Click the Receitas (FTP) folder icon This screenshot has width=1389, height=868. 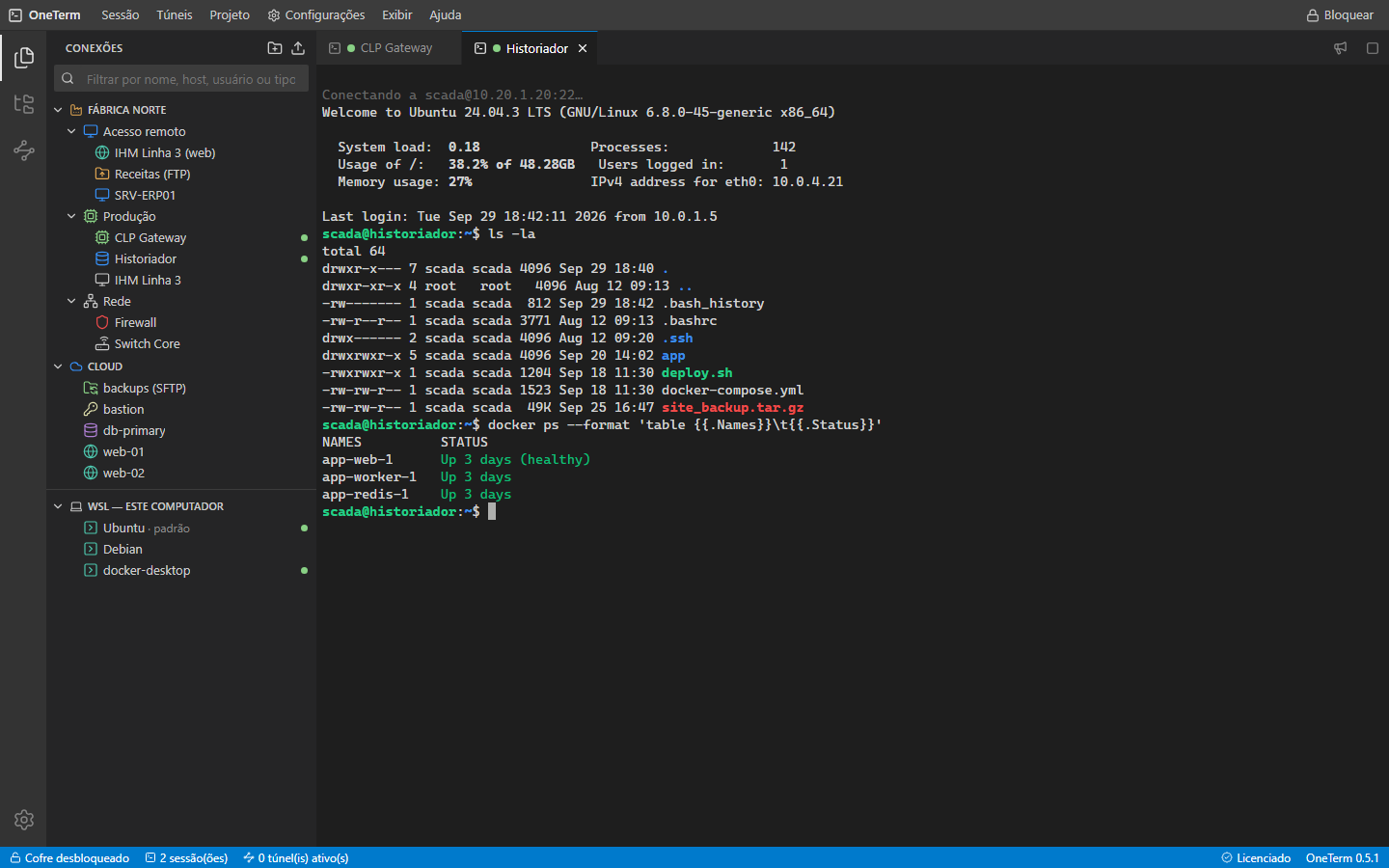pyautogui.click(x=102, y=174)
